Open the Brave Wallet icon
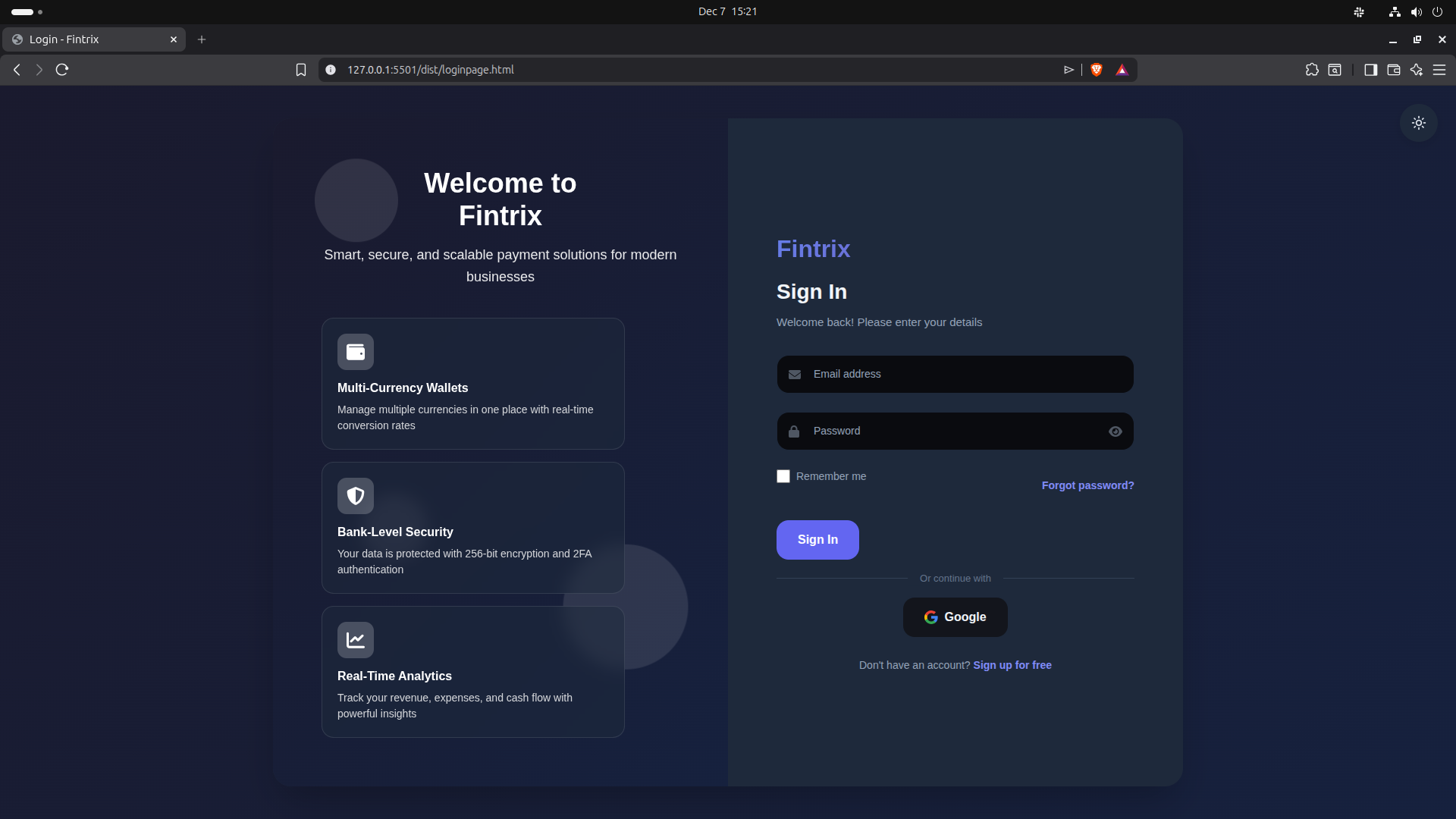Screen dimensions: 1456x819 [x=1393, y=69]
